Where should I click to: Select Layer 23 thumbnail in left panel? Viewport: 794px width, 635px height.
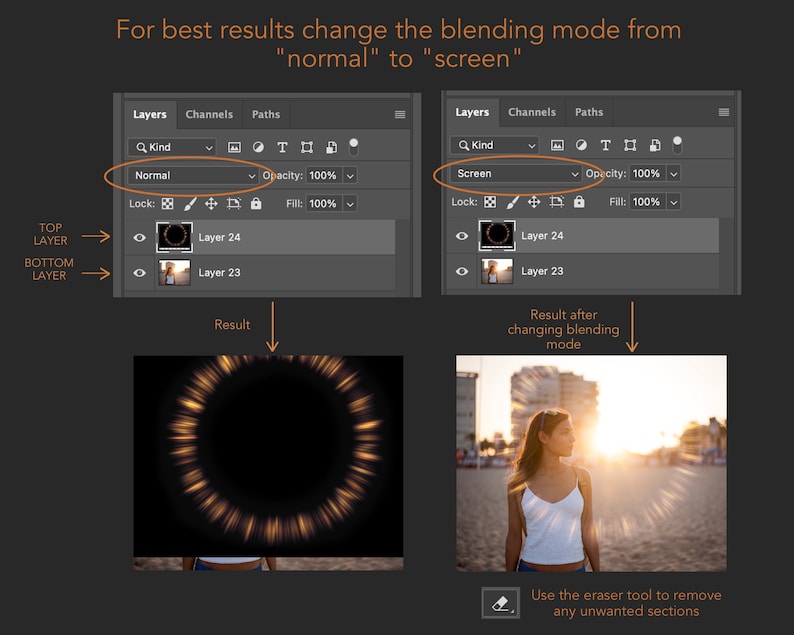pyautogui.click(x=175, y=272)
